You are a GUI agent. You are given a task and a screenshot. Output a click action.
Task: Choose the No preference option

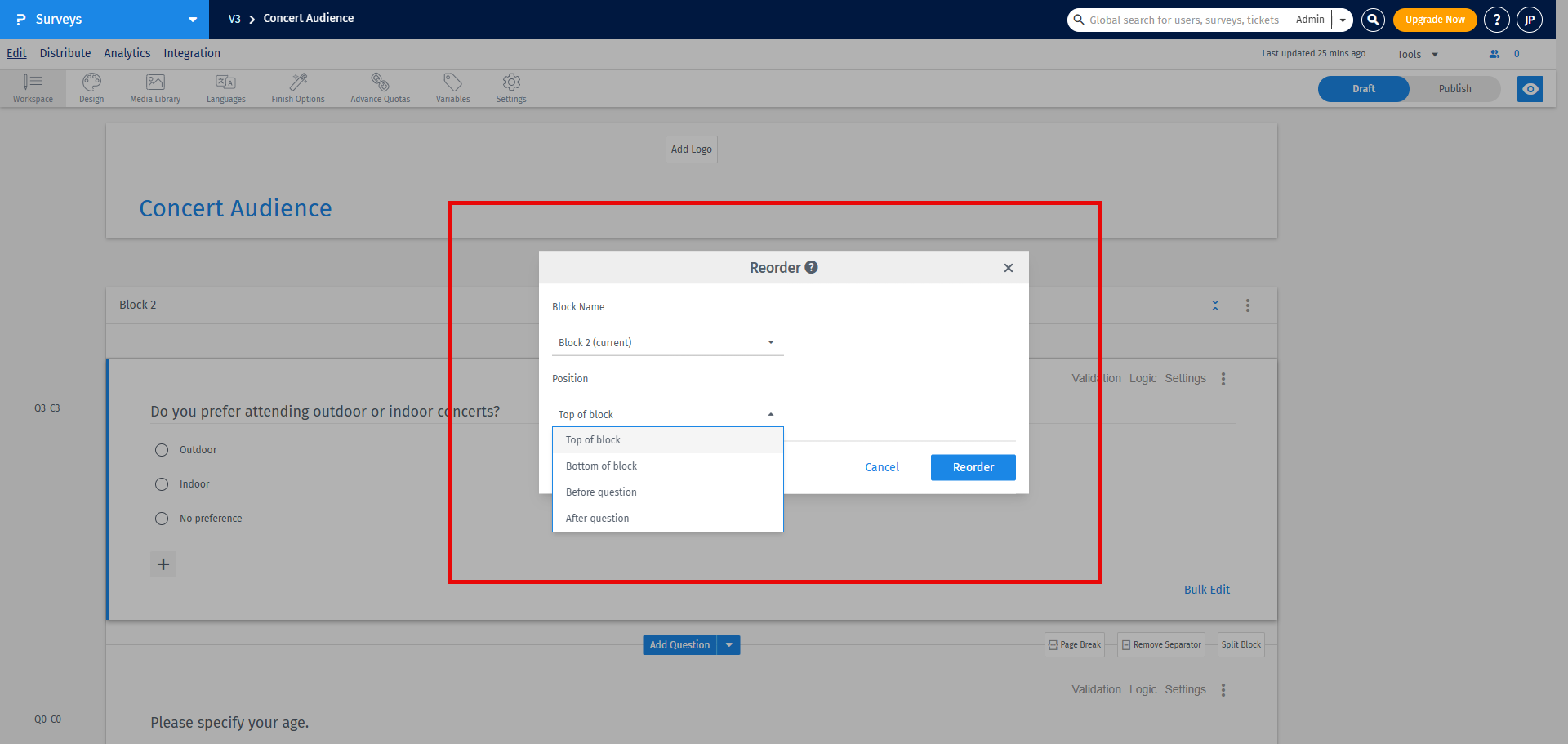coord(161,518)
